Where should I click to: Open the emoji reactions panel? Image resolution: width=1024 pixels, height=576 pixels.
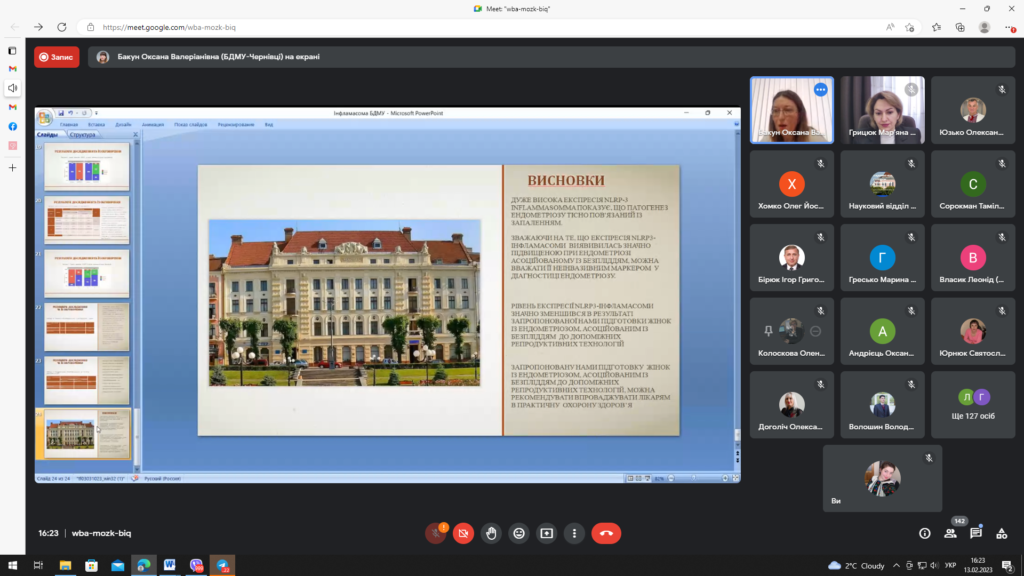coord(518,533)
